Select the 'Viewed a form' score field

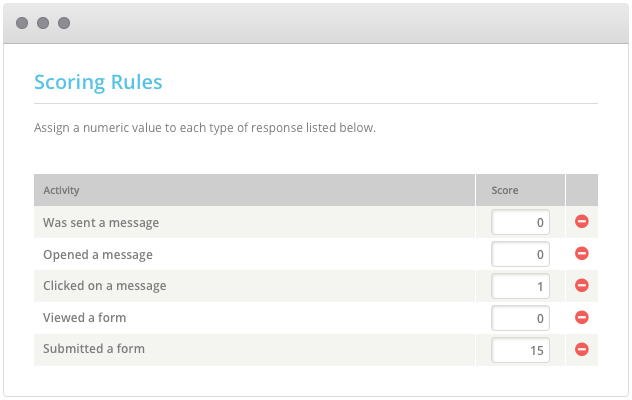(520, 318)
